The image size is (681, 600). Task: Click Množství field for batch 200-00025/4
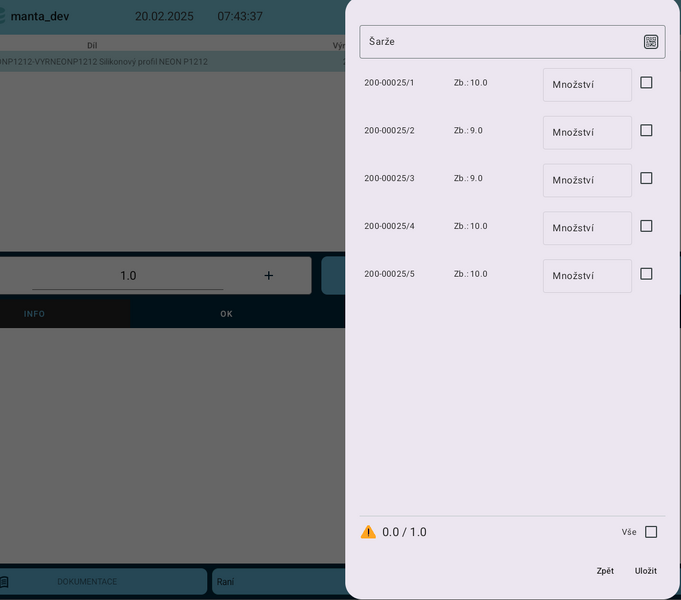587,228
